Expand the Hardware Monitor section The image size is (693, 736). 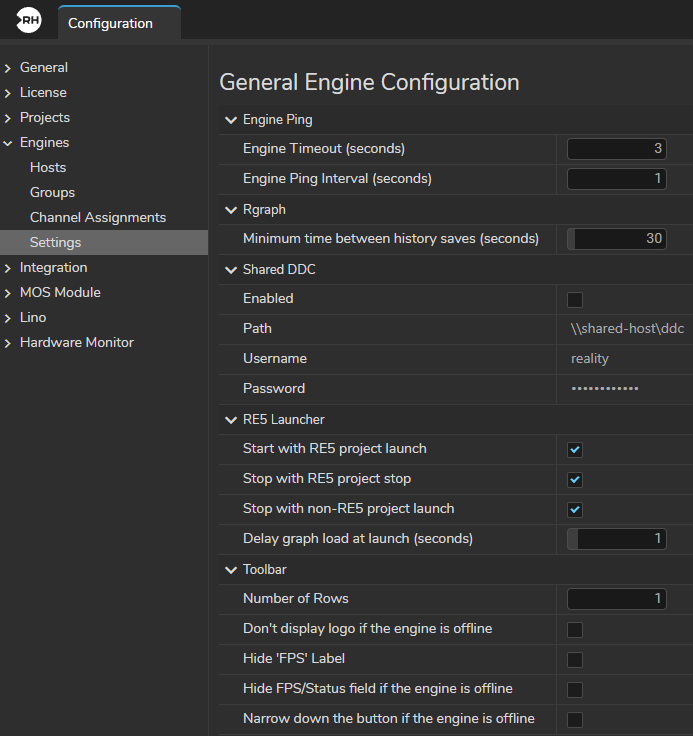point(8,343)
